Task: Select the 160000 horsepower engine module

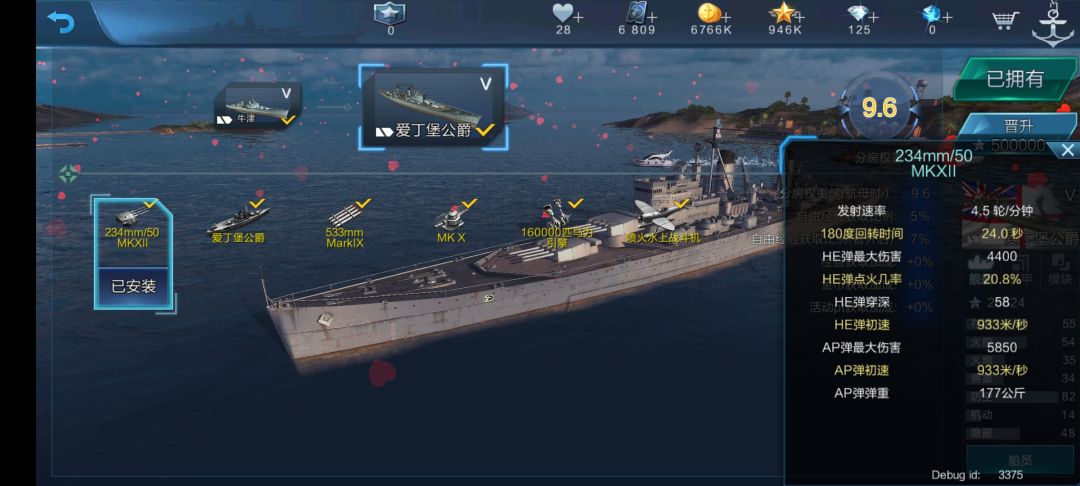Action: pos(557,223)
